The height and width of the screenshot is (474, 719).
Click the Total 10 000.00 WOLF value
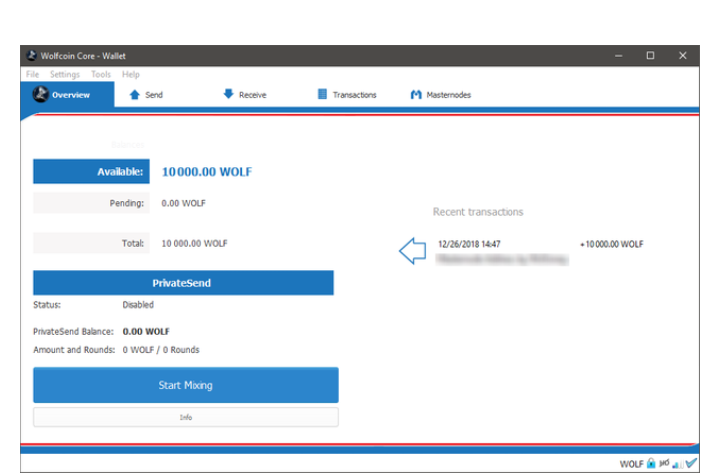click(x=194, y=243)
